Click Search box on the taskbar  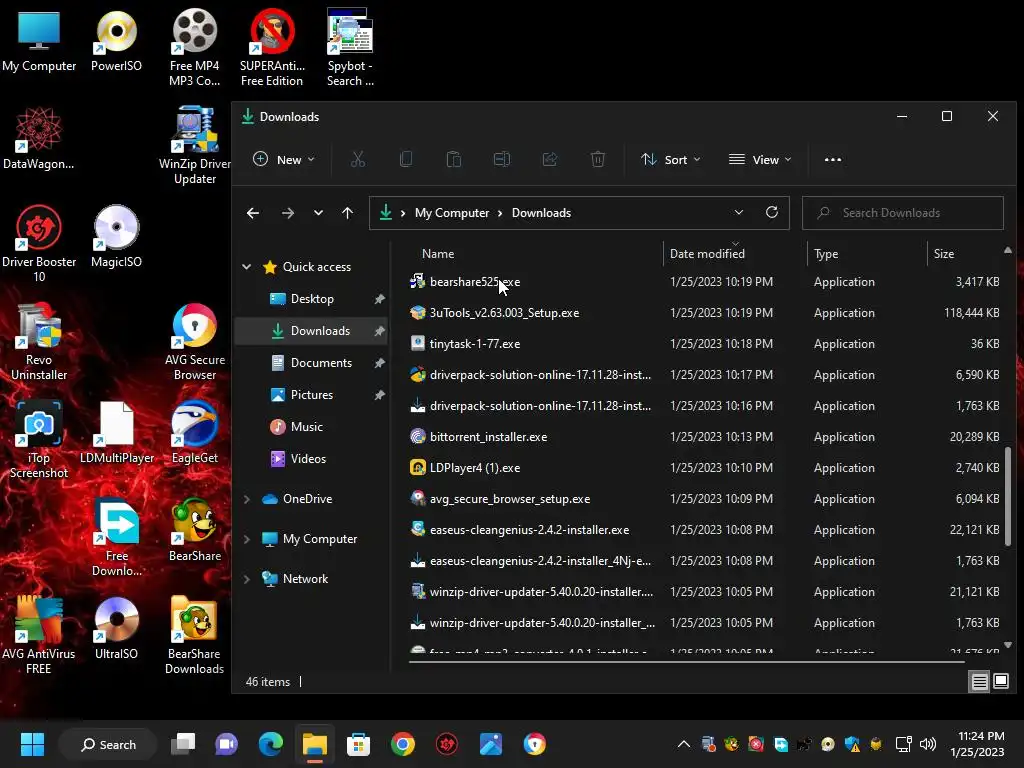108,744
